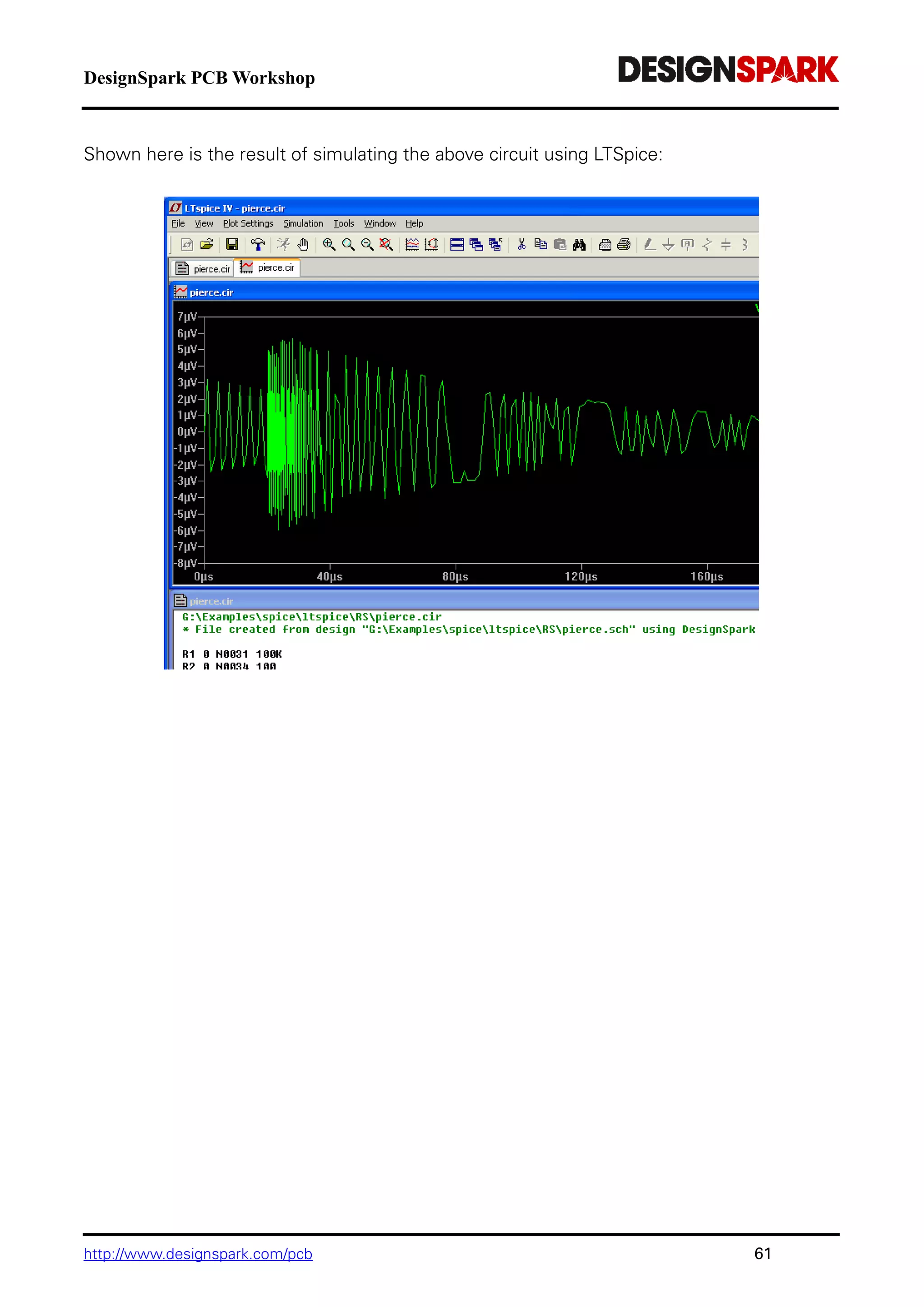The height and width of the screenshot is (1307, 924).
Task: Select the Draw Wire pencil tool
Action: 650,245
